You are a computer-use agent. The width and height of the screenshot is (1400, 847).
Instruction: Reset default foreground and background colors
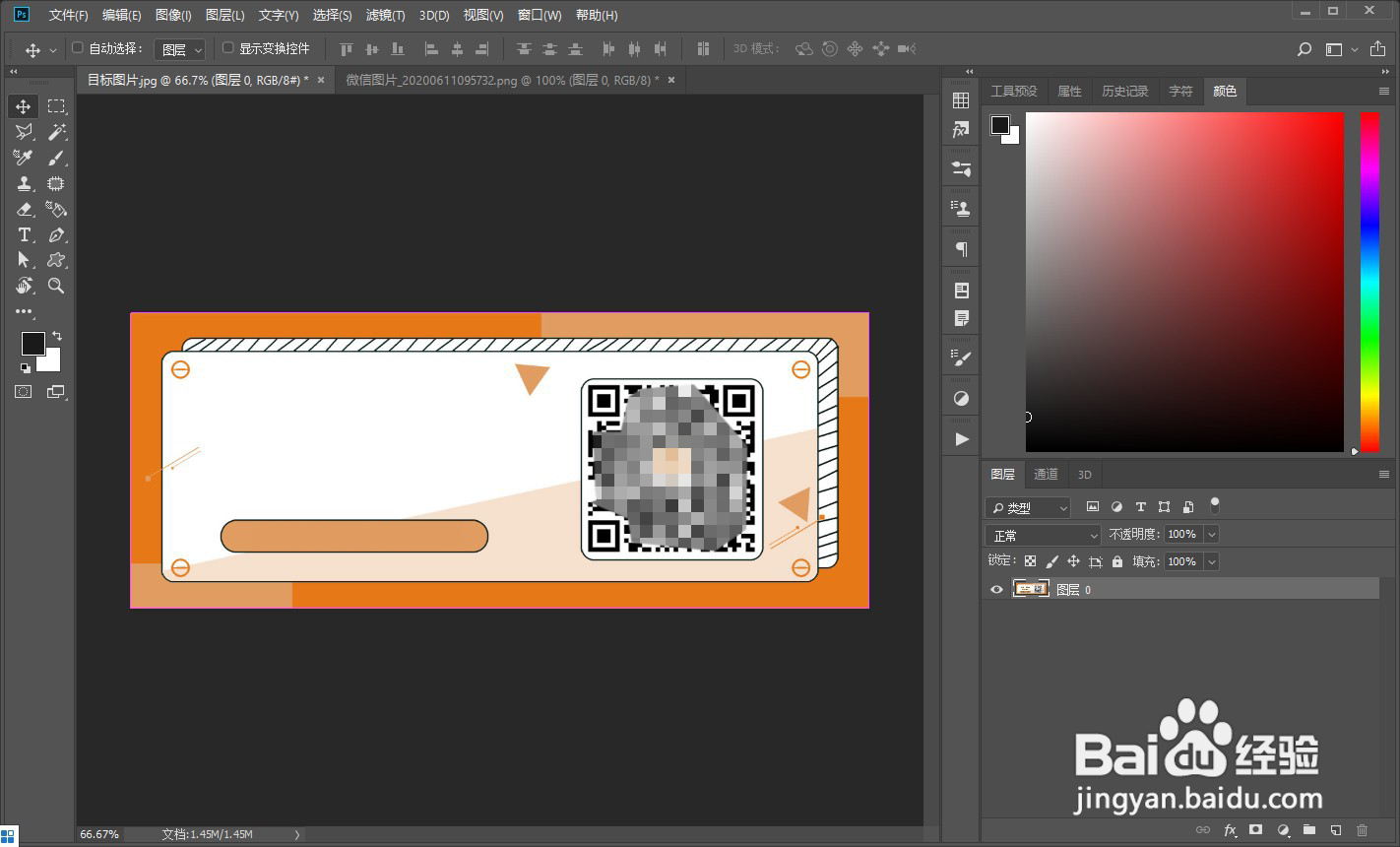pos(25,368)
